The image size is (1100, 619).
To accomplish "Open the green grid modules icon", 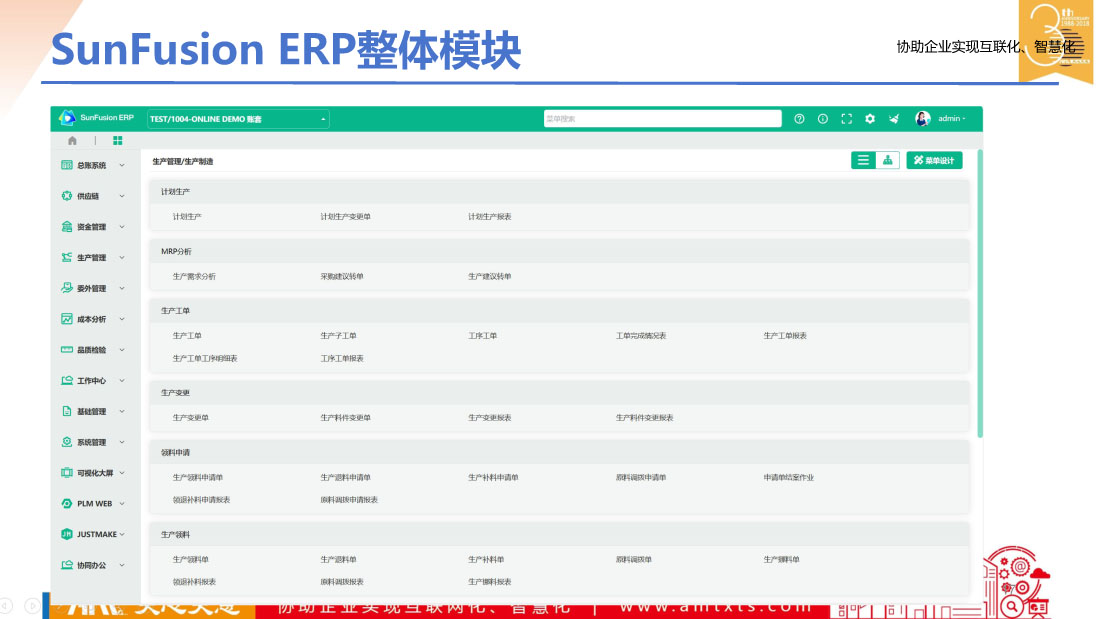I will (118, 141).
